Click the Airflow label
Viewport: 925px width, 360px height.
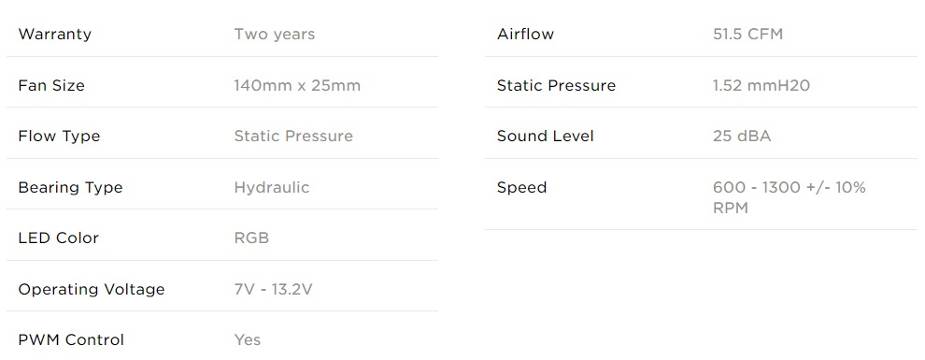pos(525,34)
